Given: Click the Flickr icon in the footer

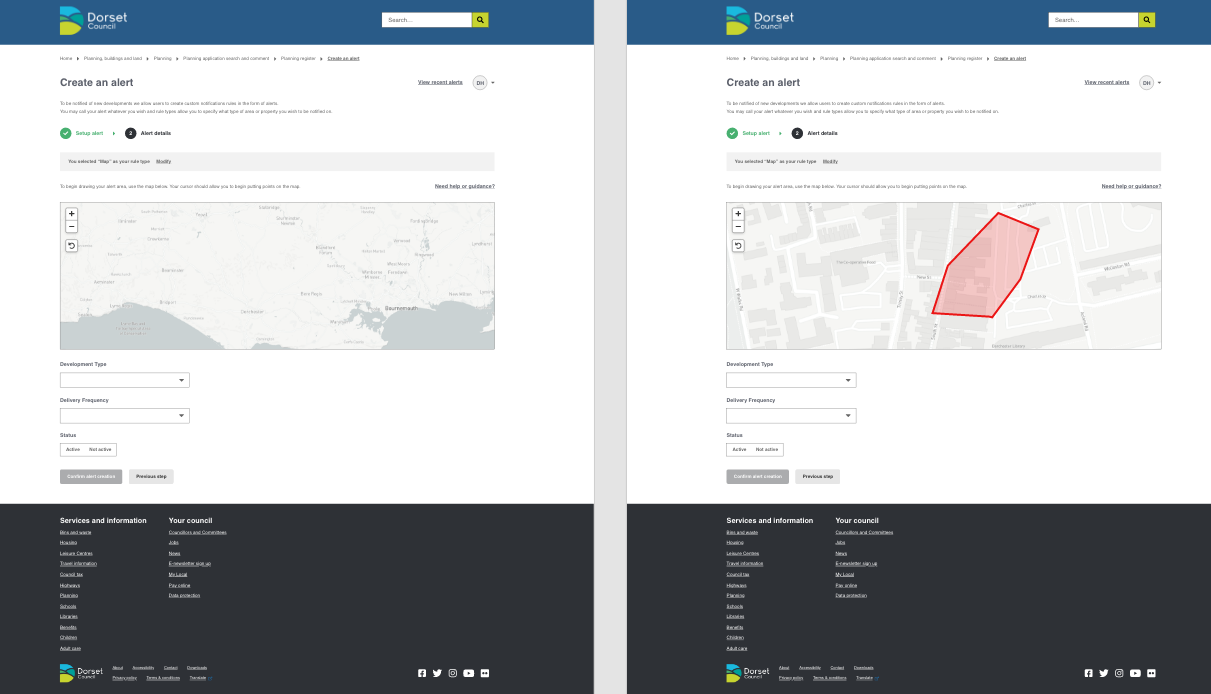Looking at the screenshot, I should tap(484, 673).
